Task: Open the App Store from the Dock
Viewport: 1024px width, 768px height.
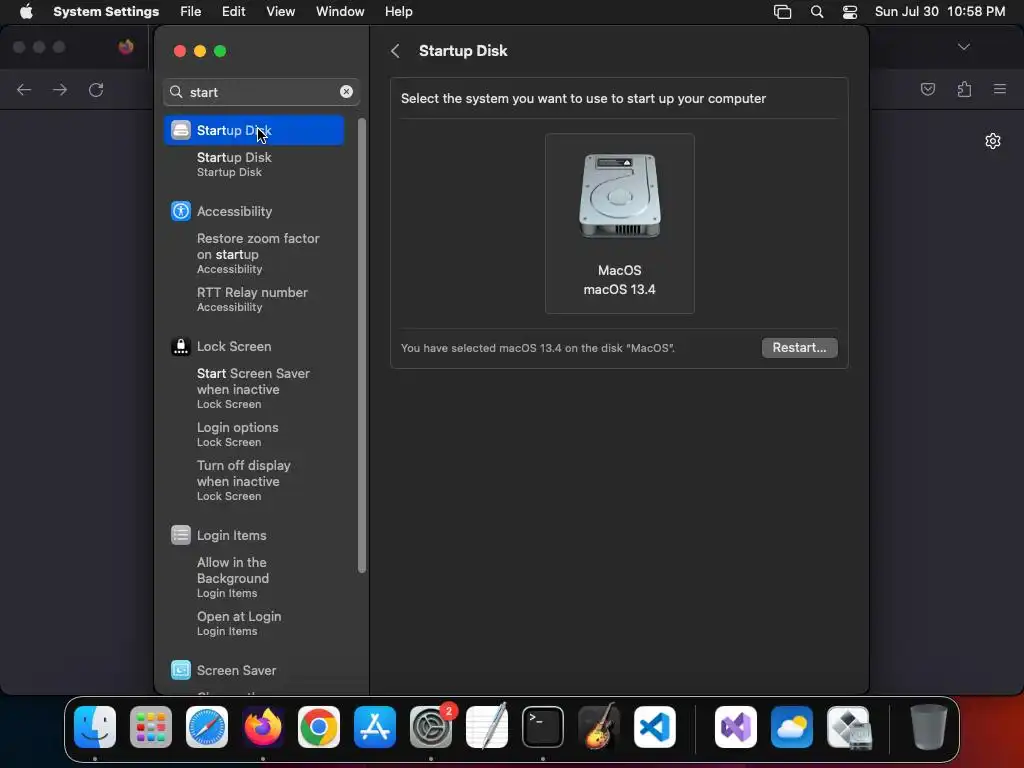Action: pos(375,727)
